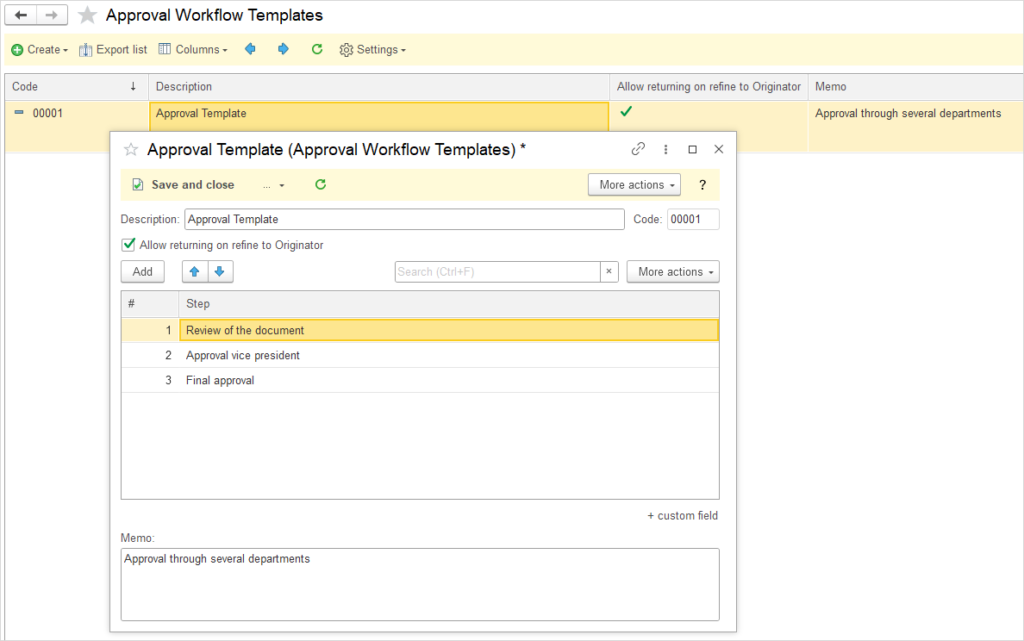1024x641 pixels.
Task: Open the Create dropdown menu
Action: pyautogui.click(x=40, y=49)
